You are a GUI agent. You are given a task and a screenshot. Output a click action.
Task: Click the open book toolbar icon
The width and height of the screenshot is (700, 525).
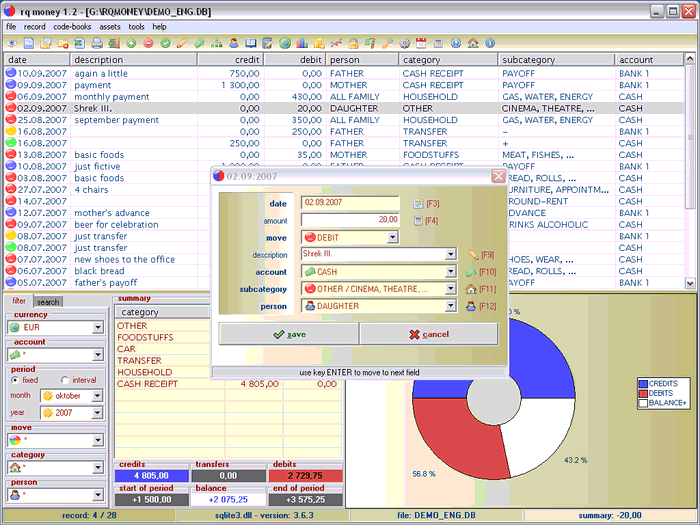point(251,43)
